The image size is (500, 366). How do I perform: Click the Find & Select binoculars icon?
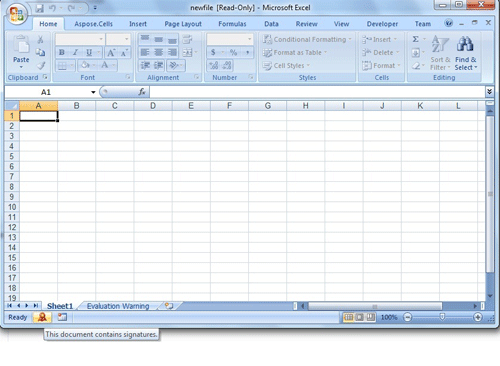pyautogui.click(x=465, y=44)
